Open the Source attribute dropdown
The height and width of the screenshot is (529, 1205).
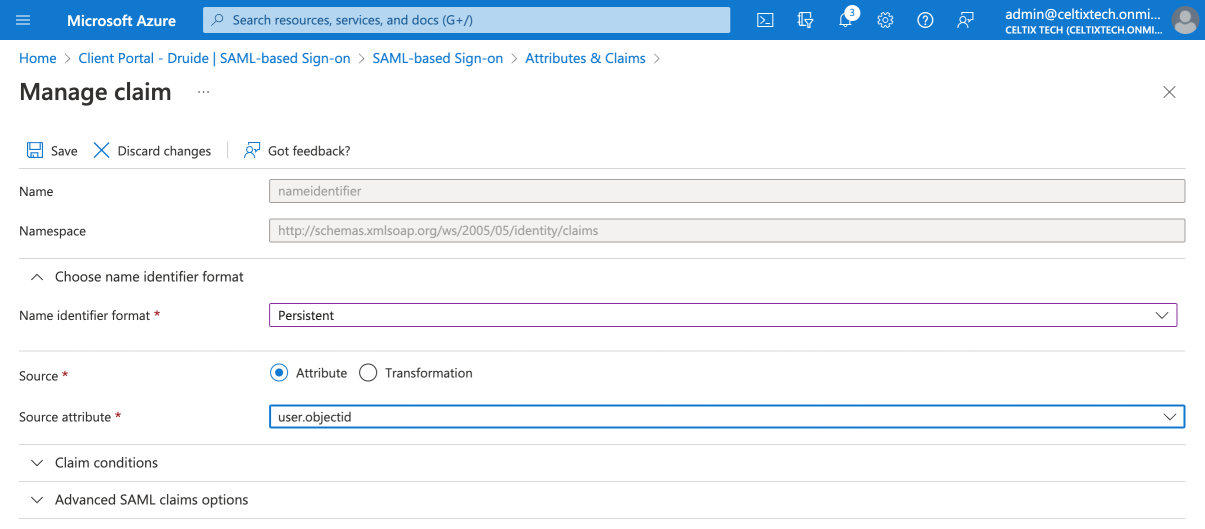click(726, 417)
